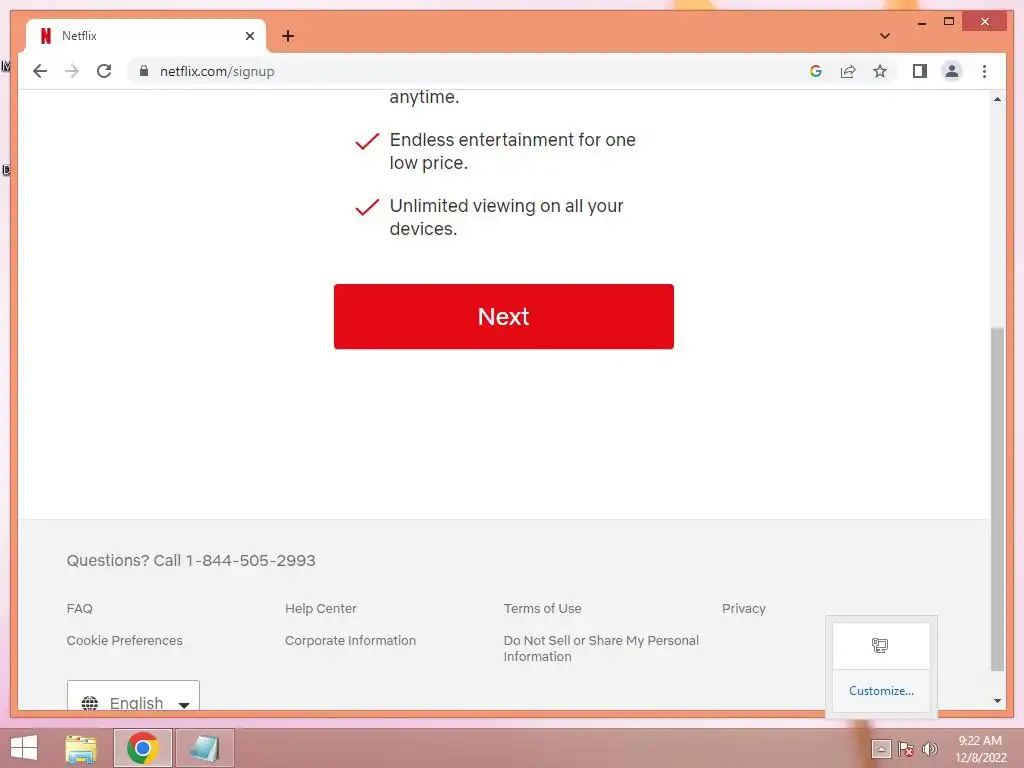
Task: Share this page using the share icon
Action: pyautogui.click(x=848, y=71)
